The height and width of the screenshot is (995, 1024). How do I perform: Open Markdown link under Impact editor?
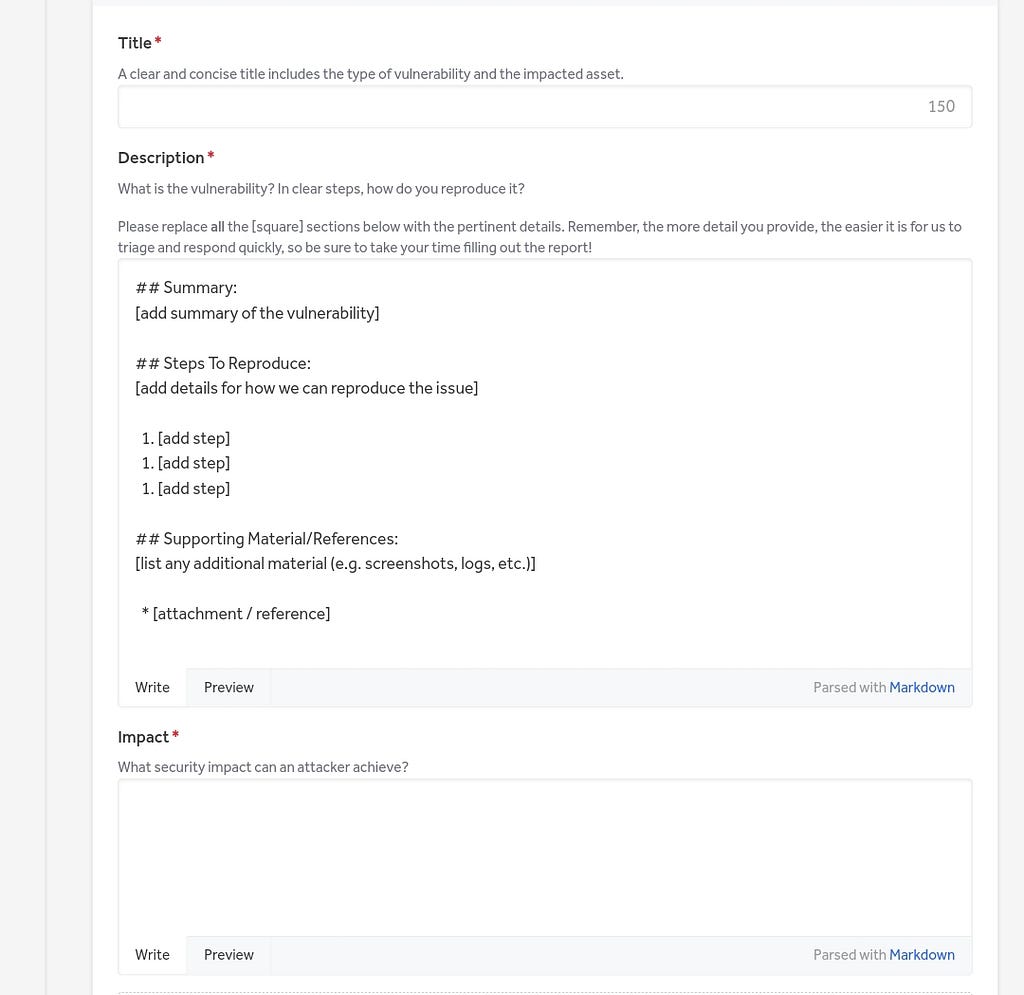pos(921,955)
